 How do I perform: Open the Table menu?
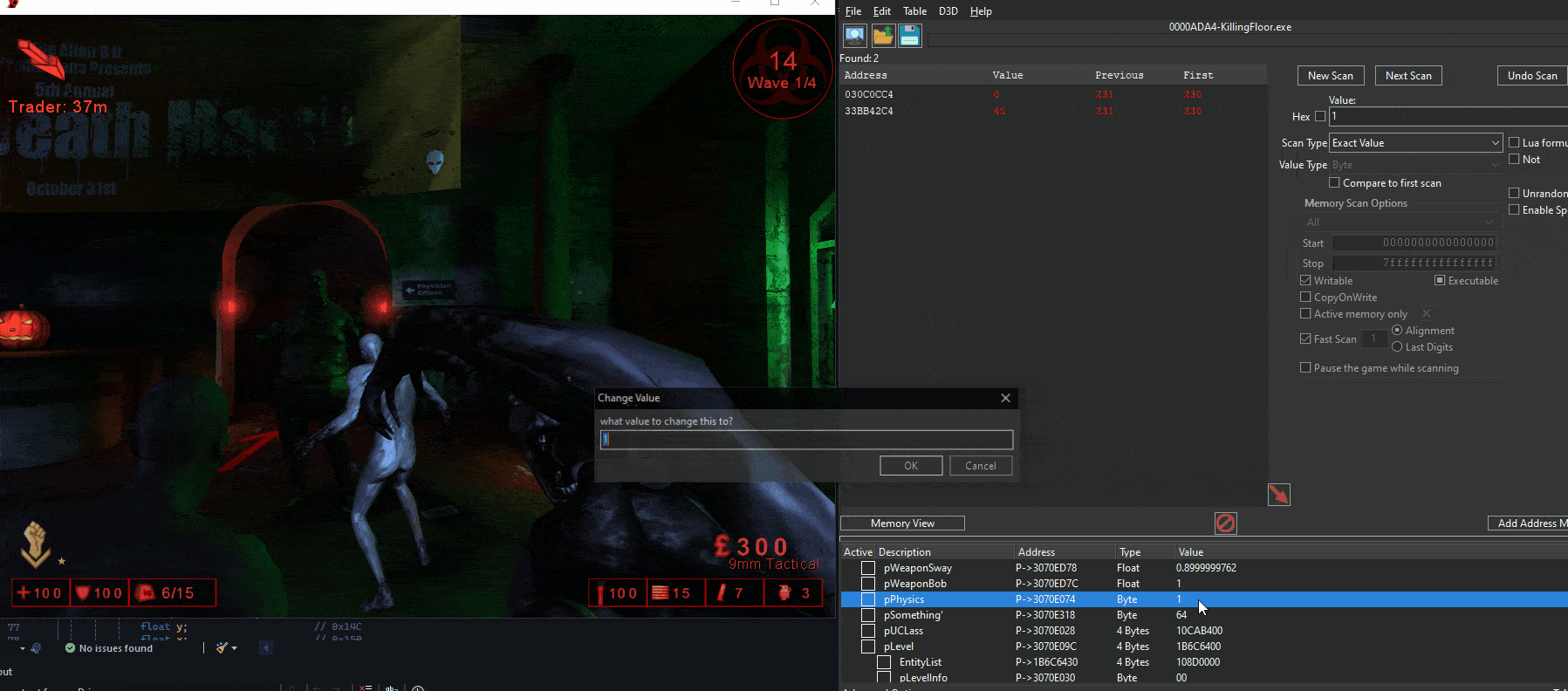click(914, 11)
